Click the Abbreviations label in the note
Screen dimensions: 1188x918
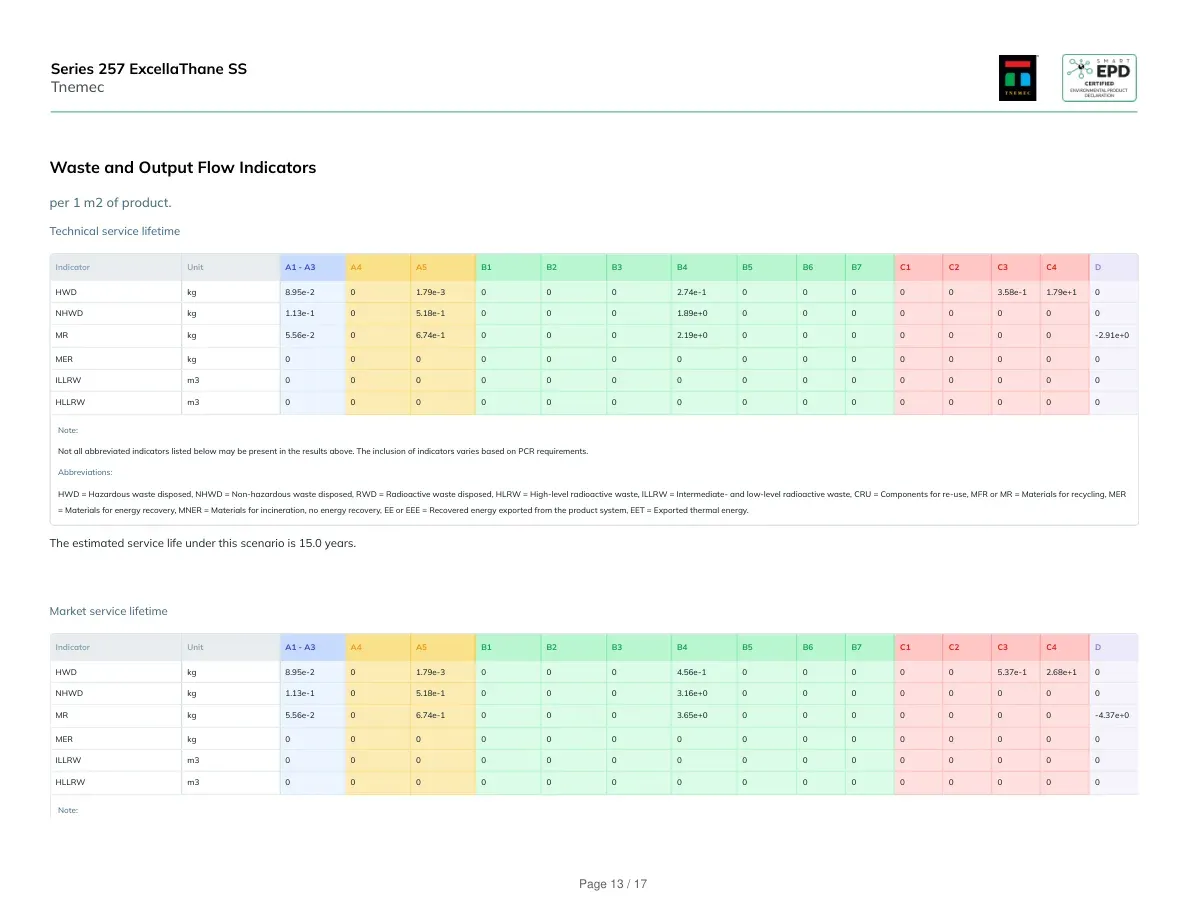pyautogui.click(x=85, y=473)
